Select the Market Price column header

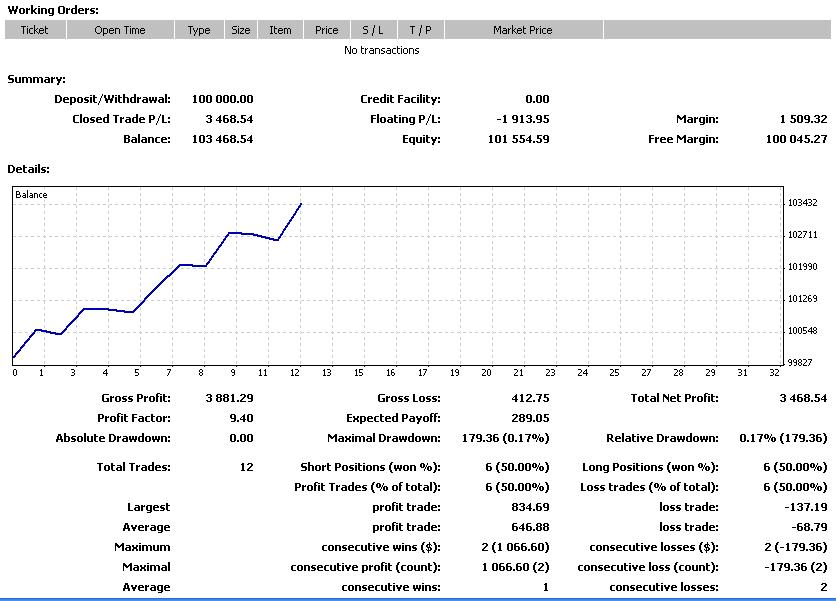tap(523, 30)
